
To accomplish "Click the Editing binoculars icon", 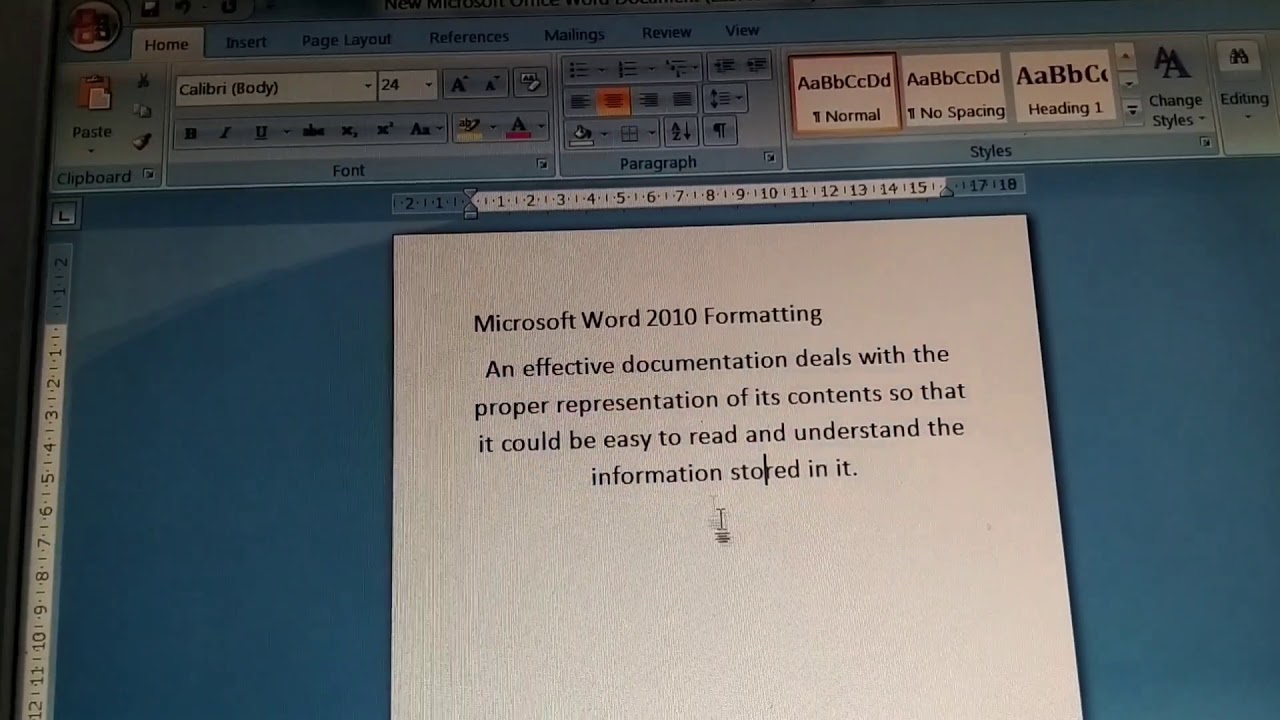I will [1239, 57].
